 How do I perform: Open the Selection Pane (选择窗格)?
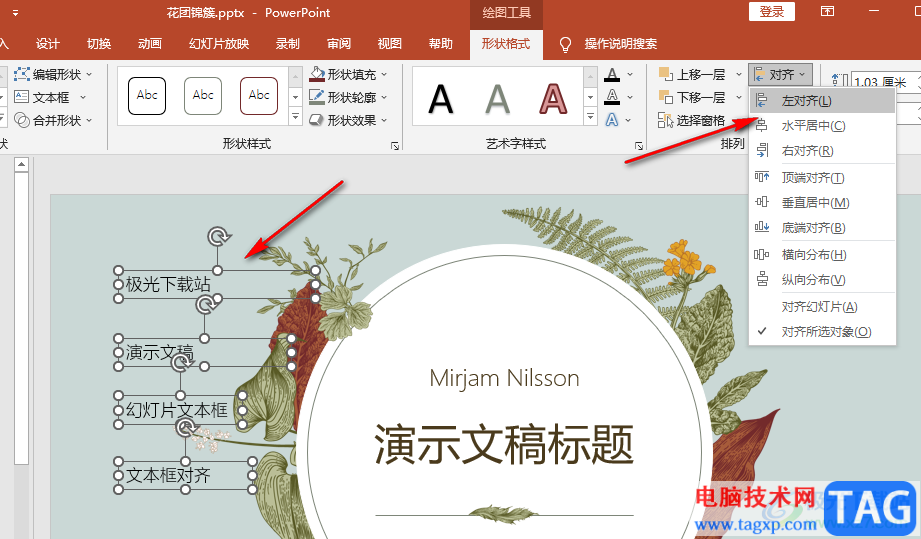691,120
